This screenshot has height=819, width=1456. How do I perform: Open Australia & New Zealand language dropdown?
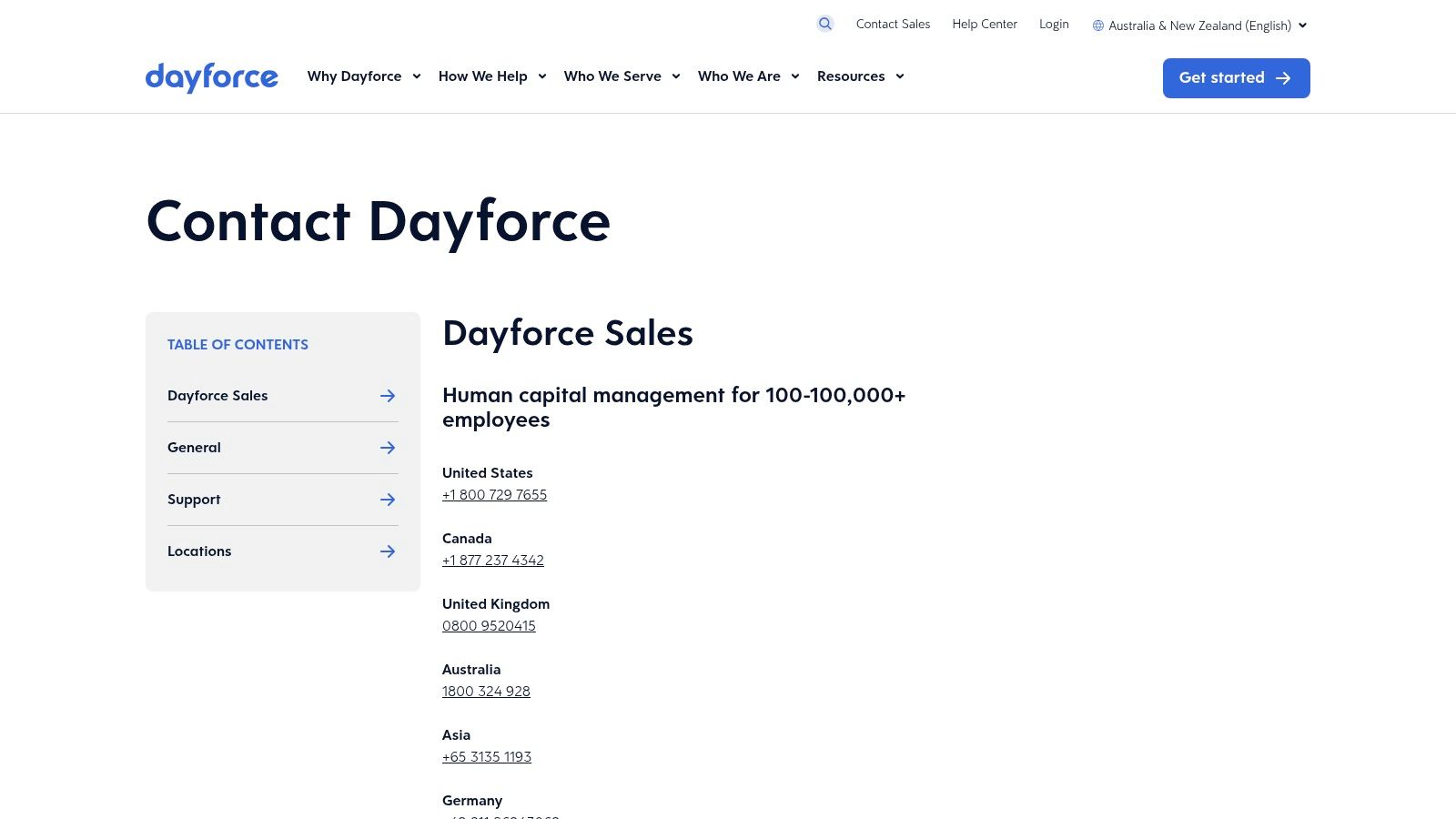point(1200,25)
